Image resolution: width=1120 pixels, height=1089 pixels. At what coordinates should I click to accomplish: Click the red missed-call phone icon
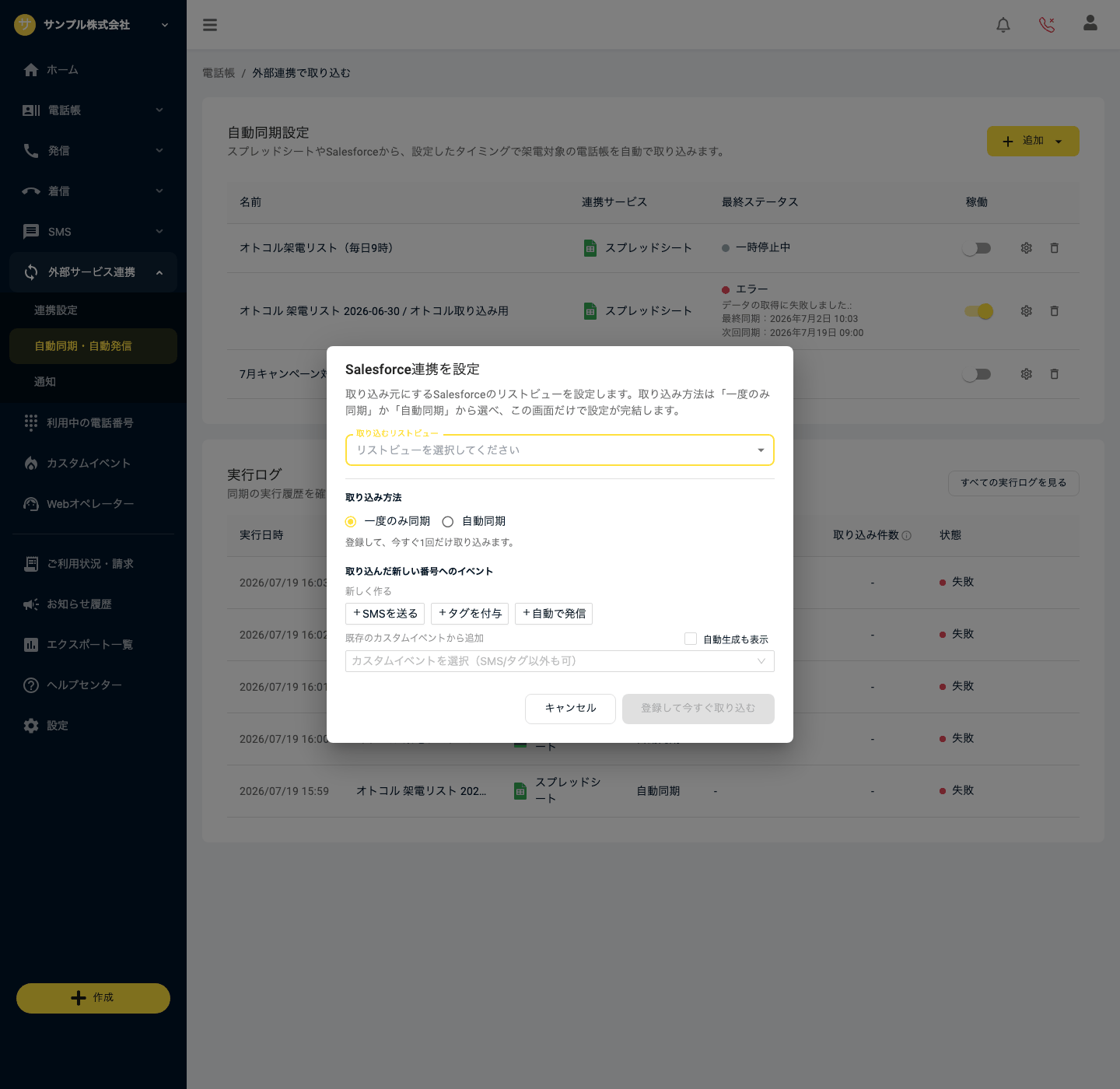(x=1047, y=25)
